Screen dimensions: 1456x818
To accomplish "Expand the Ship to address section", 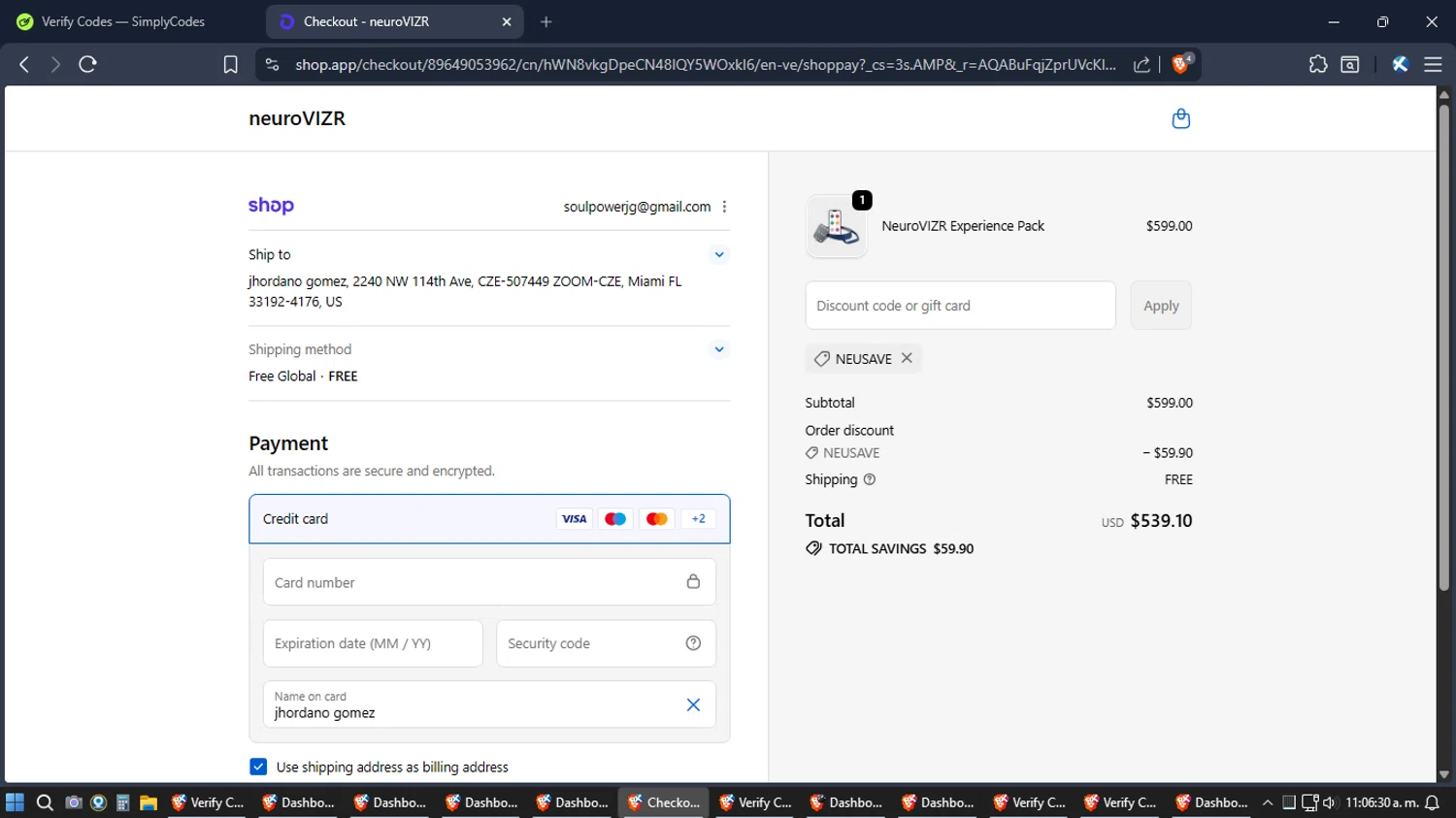I will point(719,254).
